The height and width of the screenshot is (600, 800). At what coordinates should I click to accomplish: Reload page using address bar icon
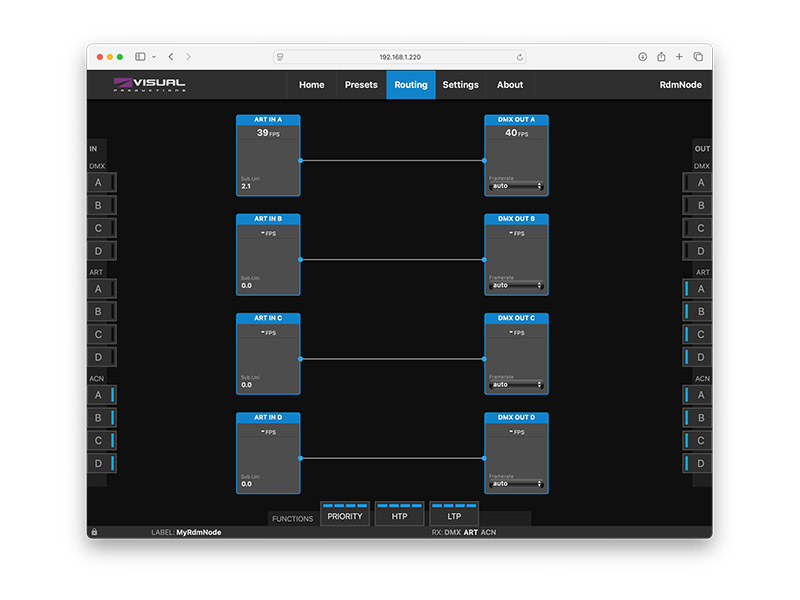(520, 57)
